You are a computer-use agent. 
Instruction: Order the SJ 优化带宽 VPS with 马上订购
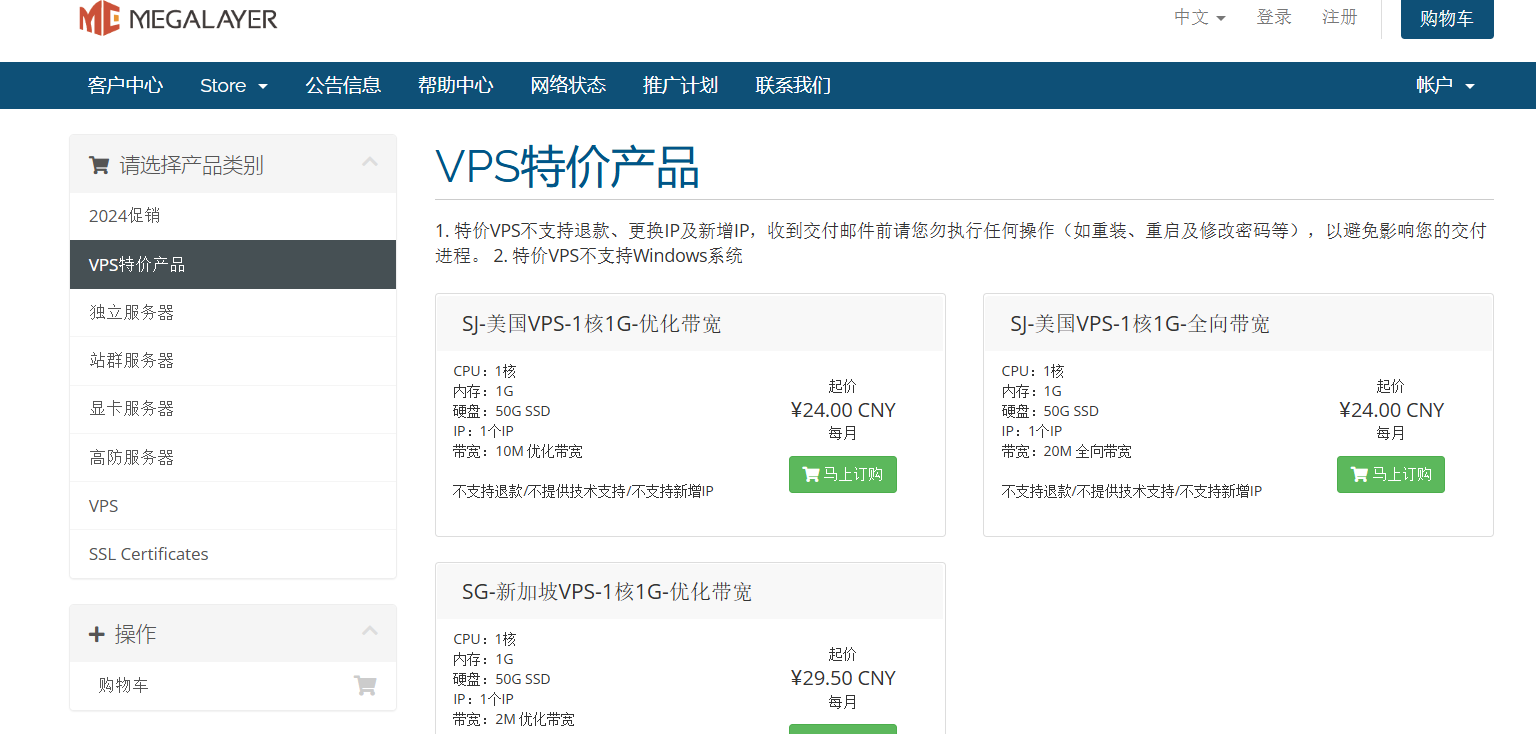(842, 475)
